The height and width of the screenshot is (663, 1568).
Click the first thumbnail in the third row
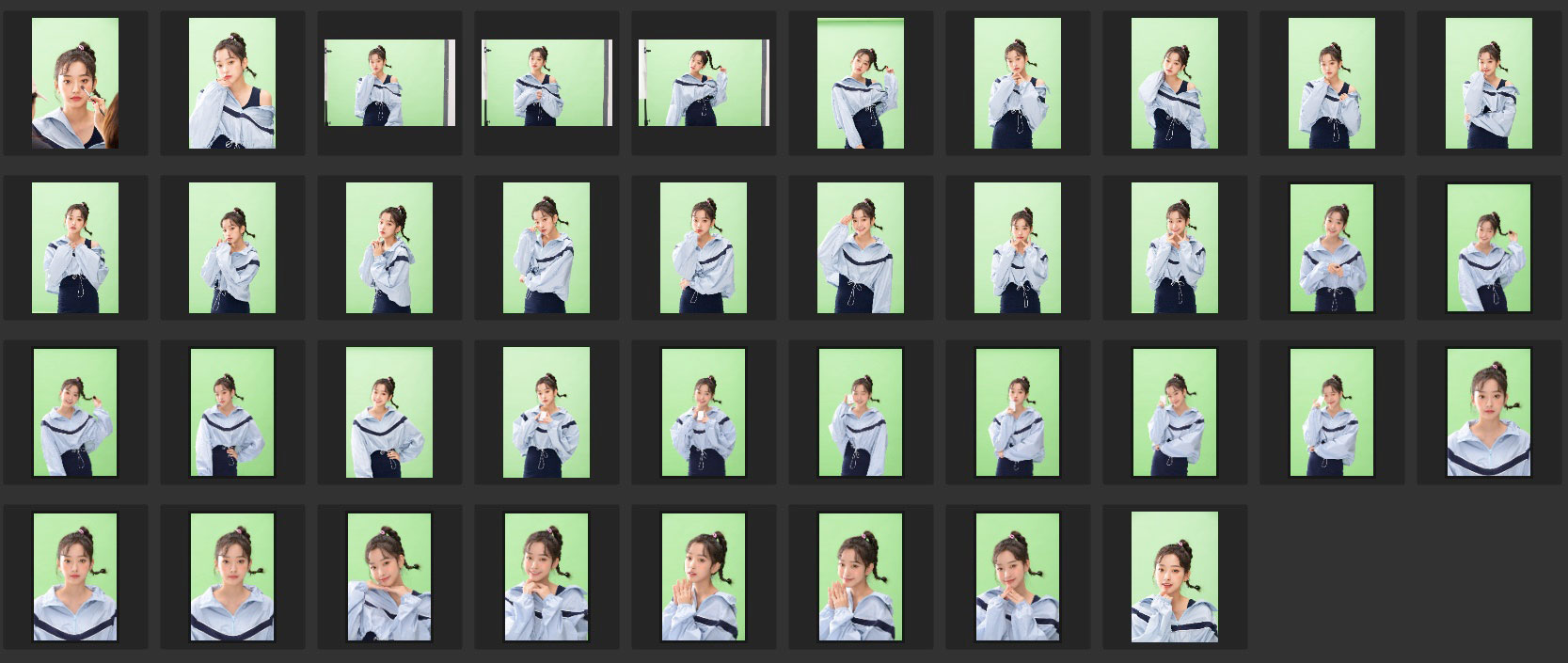(x=75, y=412)
